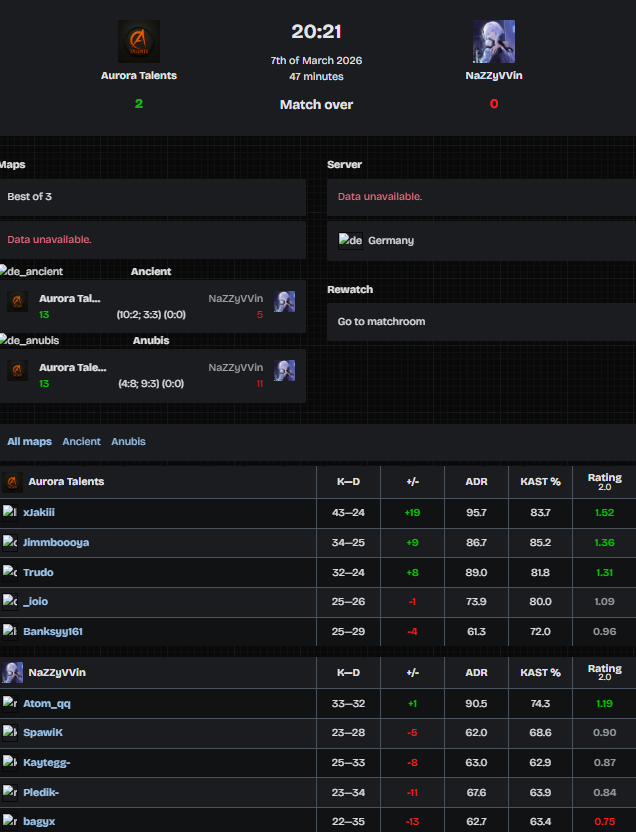Click the Match over status text
636x832 pixels.
tap(316, 105)
